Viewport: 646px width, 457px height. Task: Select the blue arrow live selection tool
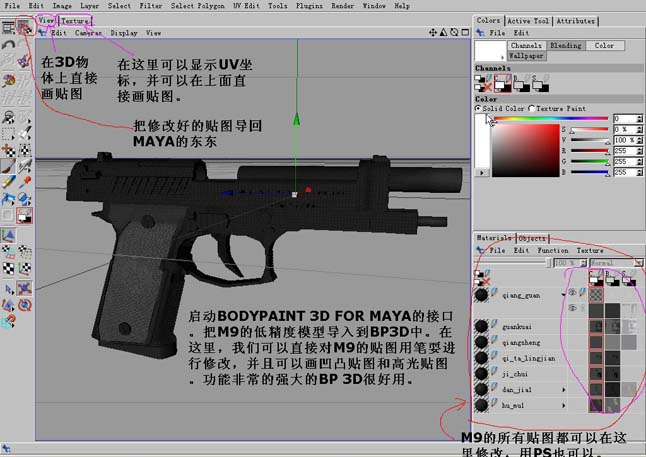[8, 289]
